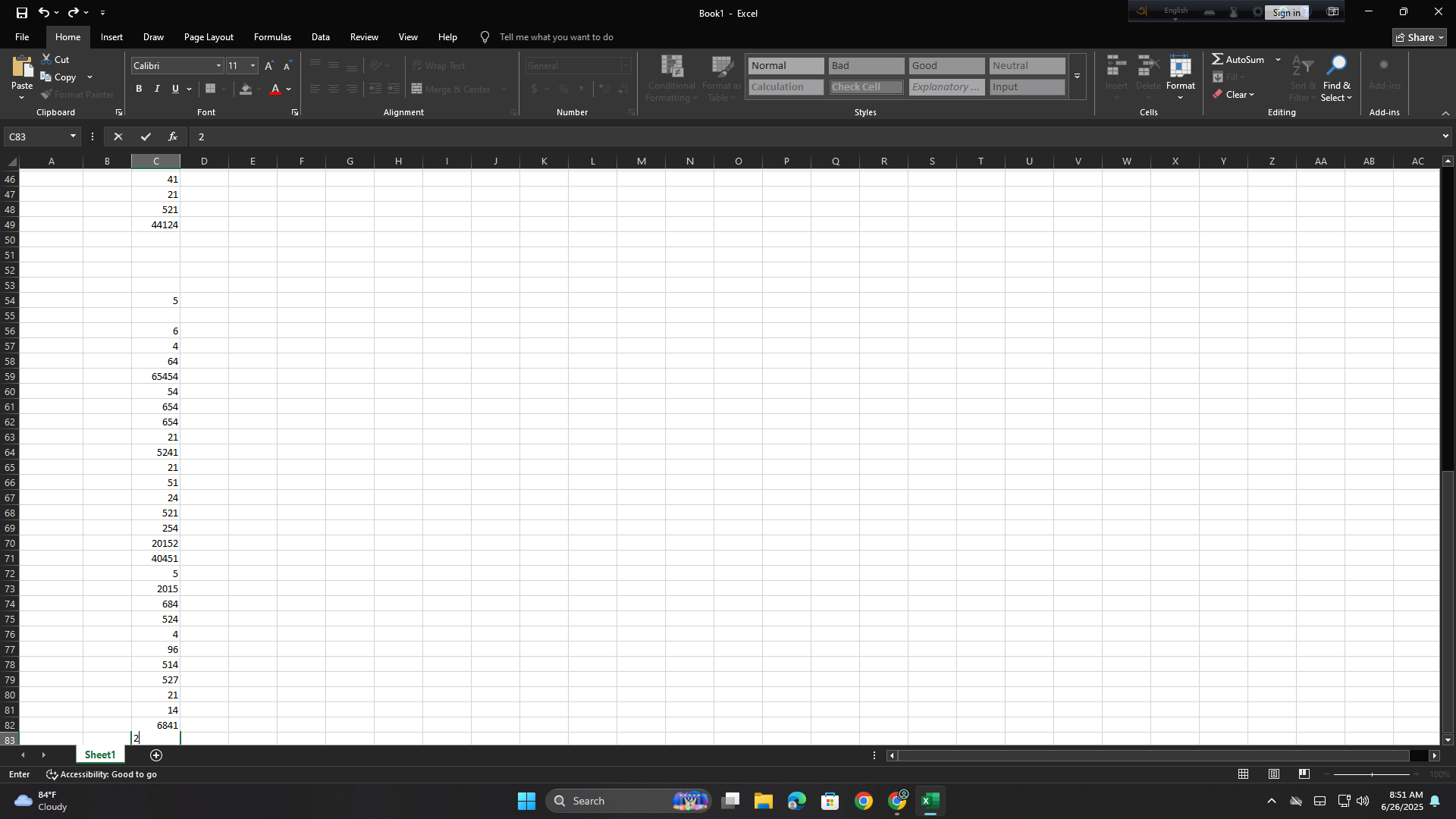Expand the cell styles gallery arrow

coord(1077,76)
